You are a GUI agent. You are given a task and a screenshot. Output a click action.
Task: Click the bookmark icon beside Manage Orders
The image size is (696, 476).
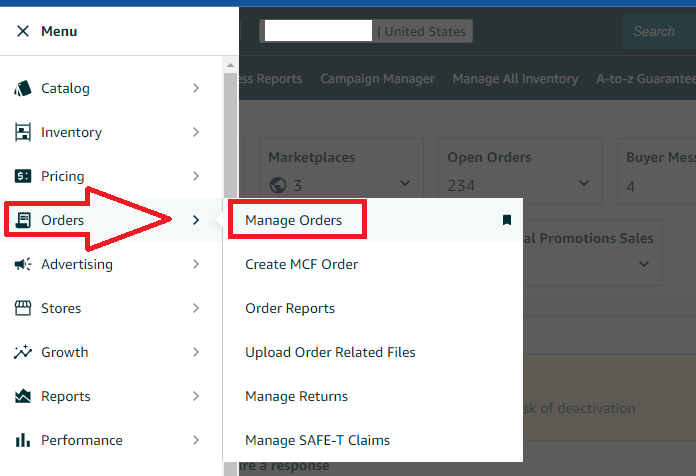click(x=507, y=220)
